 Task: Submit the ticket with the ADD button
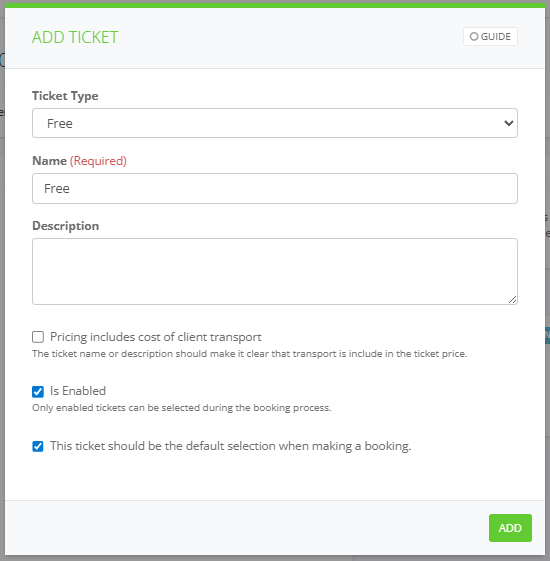coord(510,528)
